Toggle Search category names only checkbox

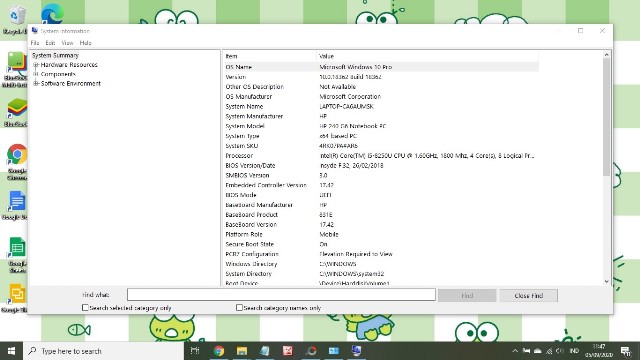click(x=240, y=307)
